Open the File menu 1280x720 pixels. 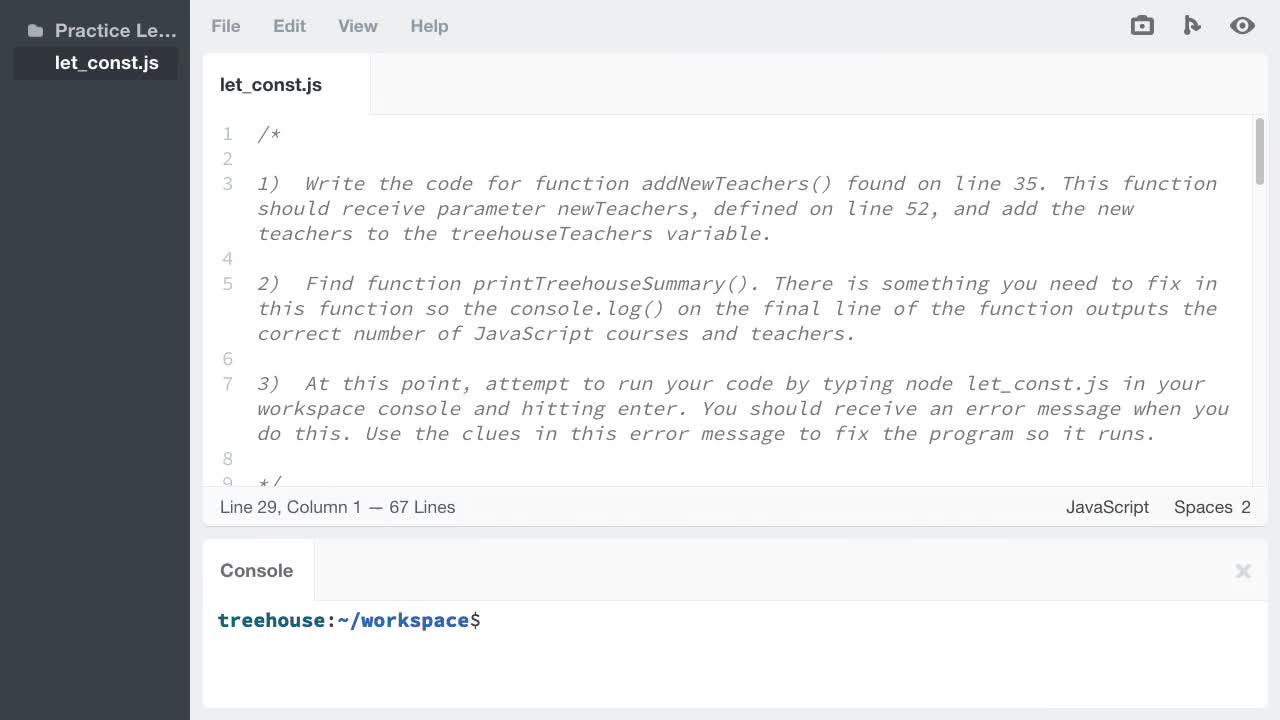click(225, 26)
